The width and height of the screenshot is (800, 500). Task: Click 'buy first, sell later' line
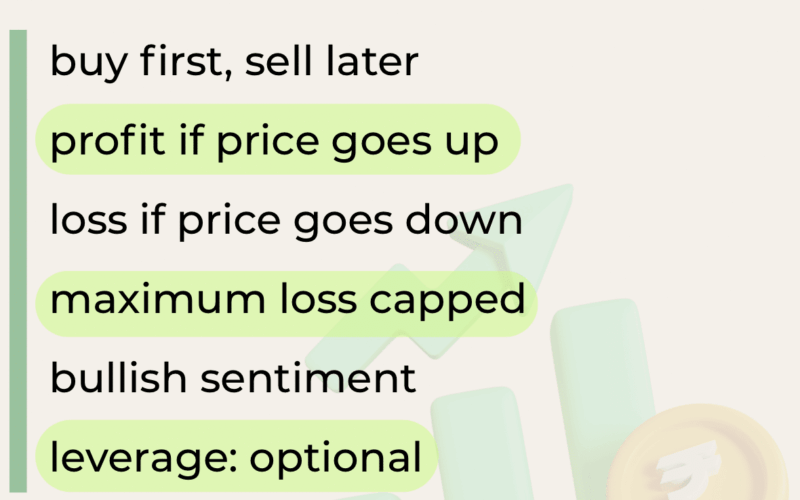tap(234, 61)
